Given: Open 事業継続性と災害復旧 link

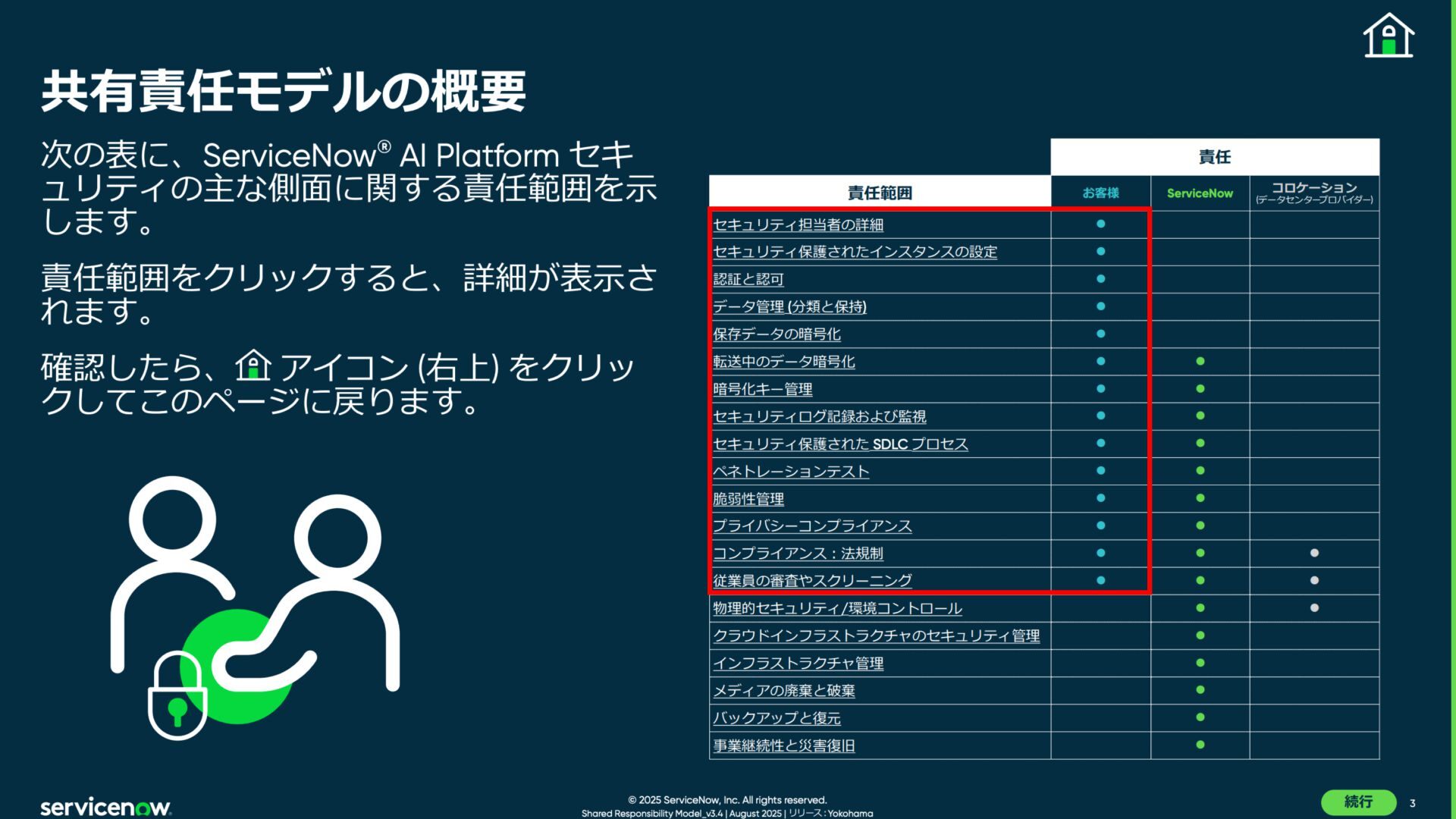Looking at the screenshot, I should 783,745.
